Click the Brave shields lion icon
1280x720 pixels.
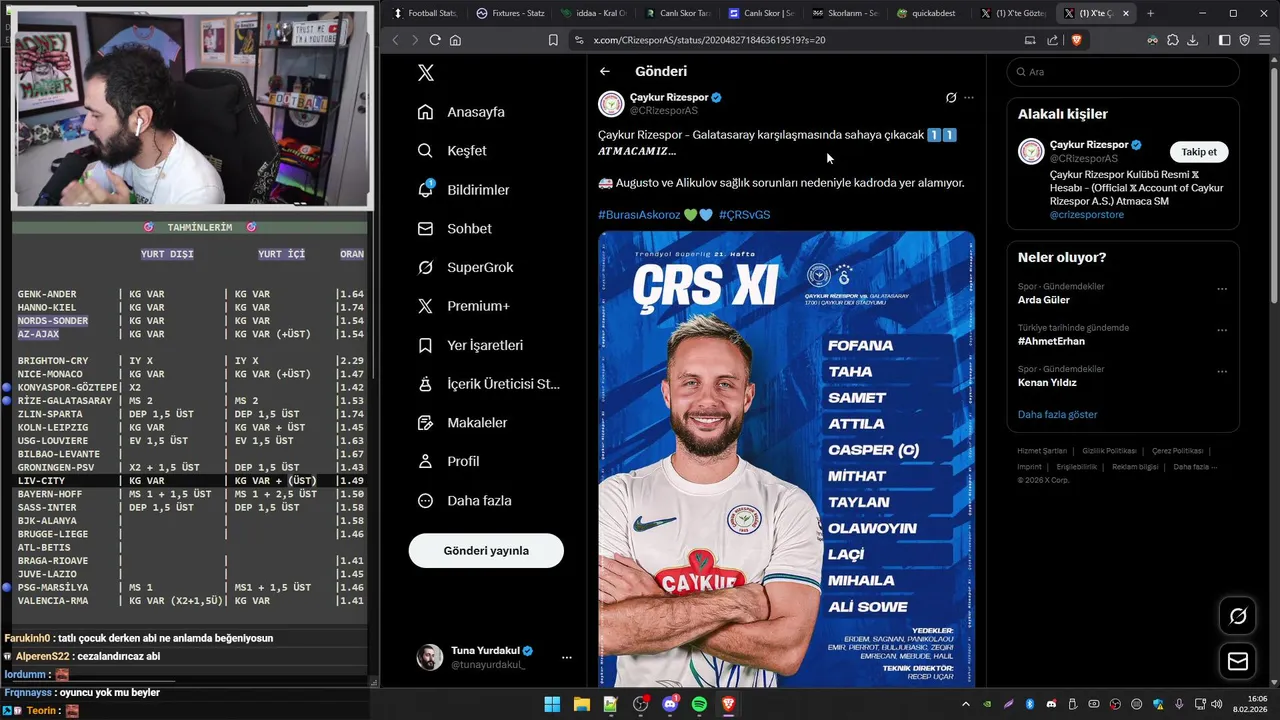point(1077,40)
